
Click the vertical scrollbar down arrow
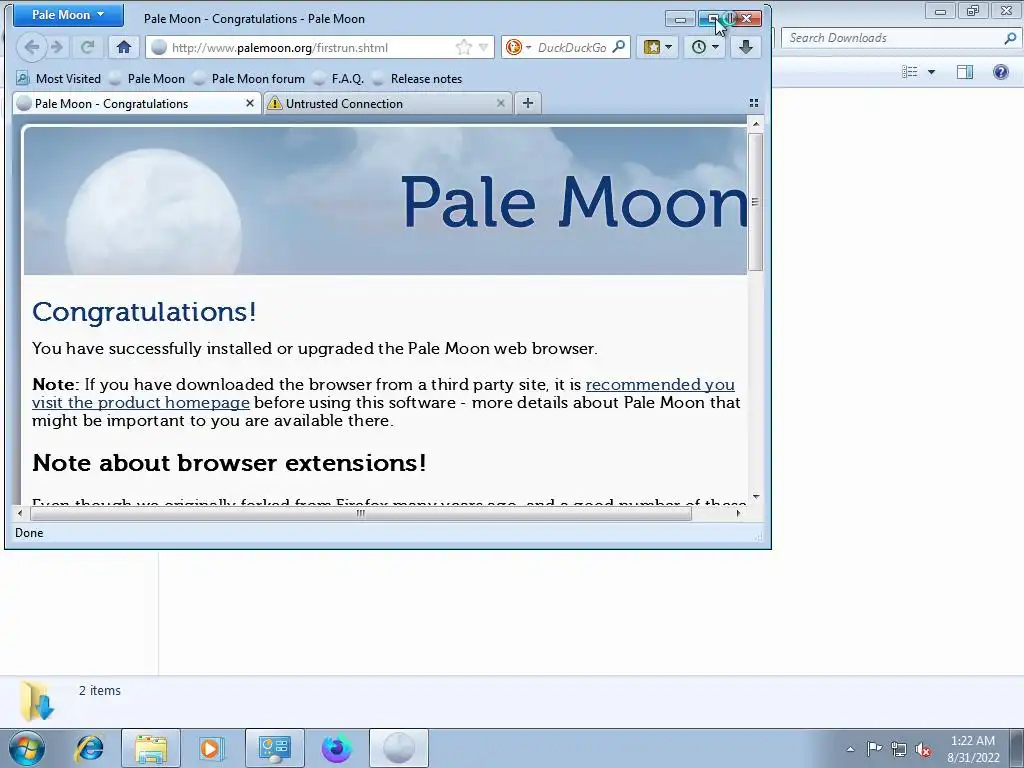pyautogui.click(x=756, y=497)
